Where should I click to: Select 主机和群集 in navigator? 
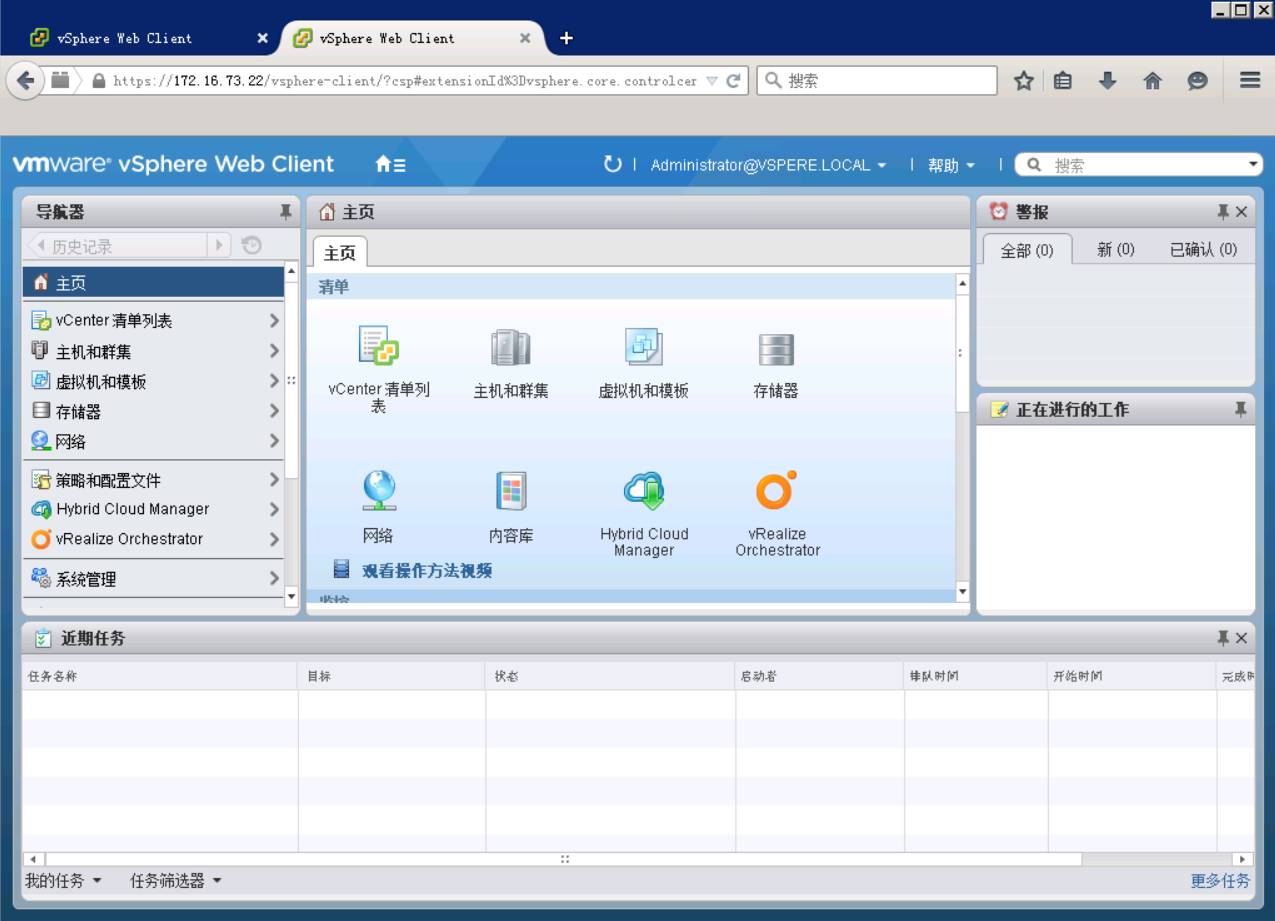point(153,351)
